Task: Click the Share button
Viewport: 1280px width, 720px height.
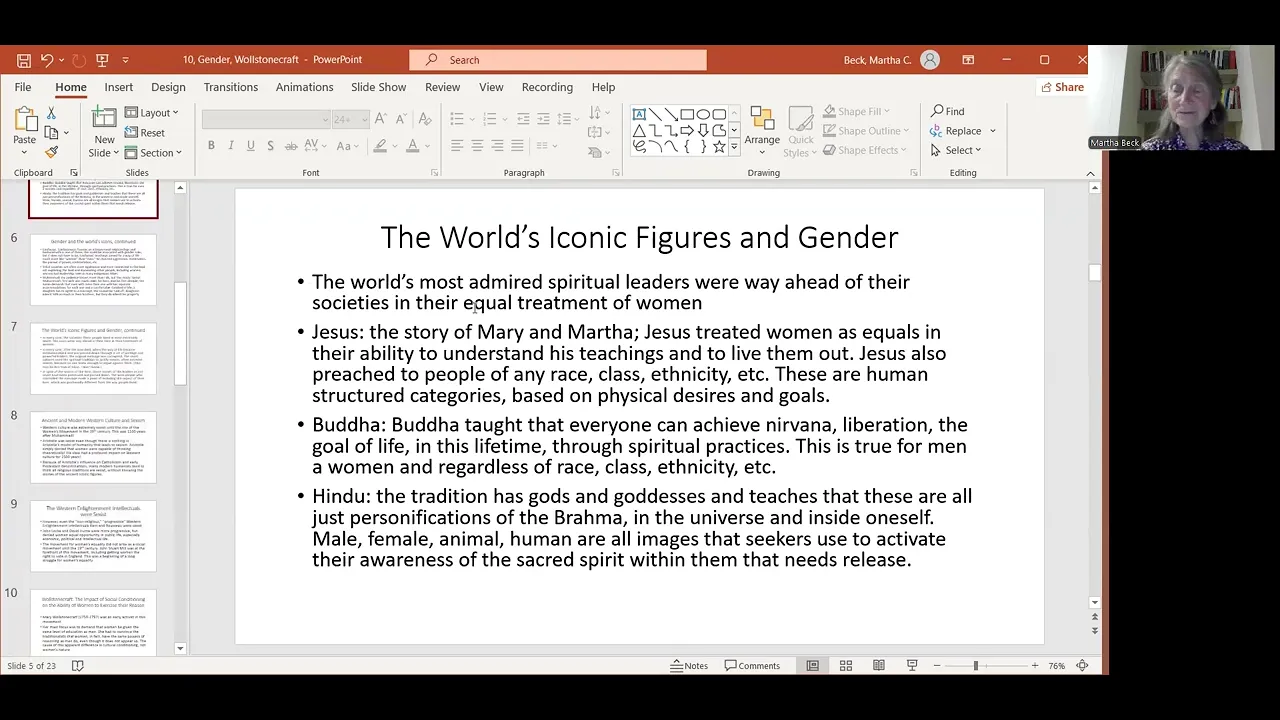Action: [1062, 87]
